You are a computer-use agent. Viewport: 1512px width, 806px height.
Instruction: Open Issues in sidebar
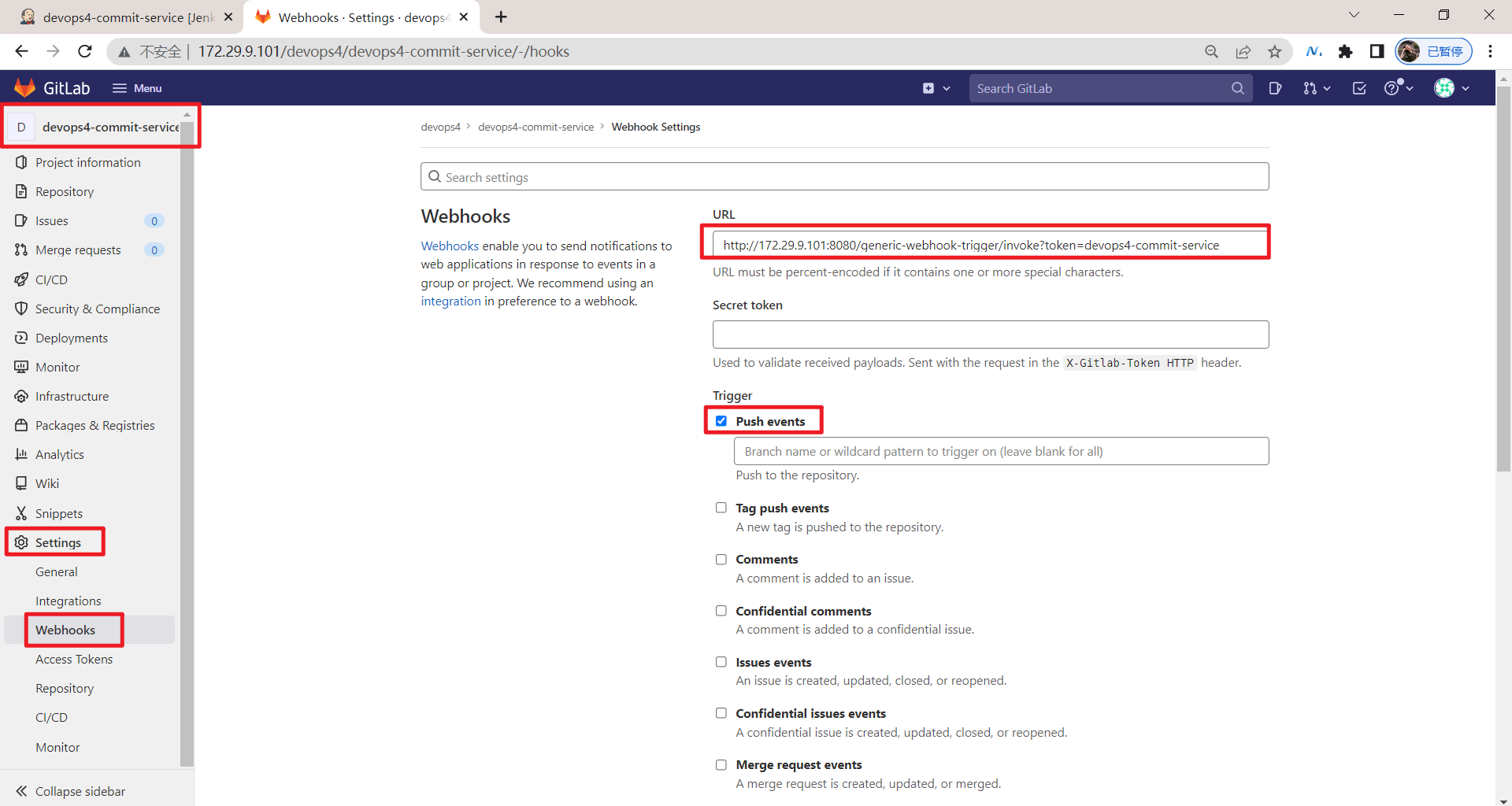pyautogui.click(x=52, y=220)
